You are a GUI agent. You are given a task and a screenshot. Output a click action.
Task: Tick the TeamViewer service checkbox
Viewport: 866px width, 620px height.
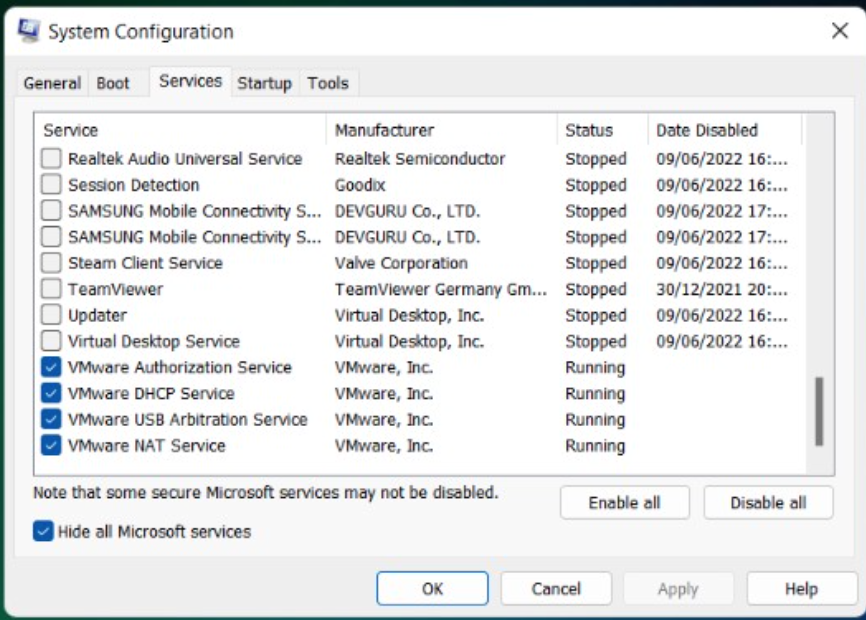pyautogui.click(x=51, y=289)
